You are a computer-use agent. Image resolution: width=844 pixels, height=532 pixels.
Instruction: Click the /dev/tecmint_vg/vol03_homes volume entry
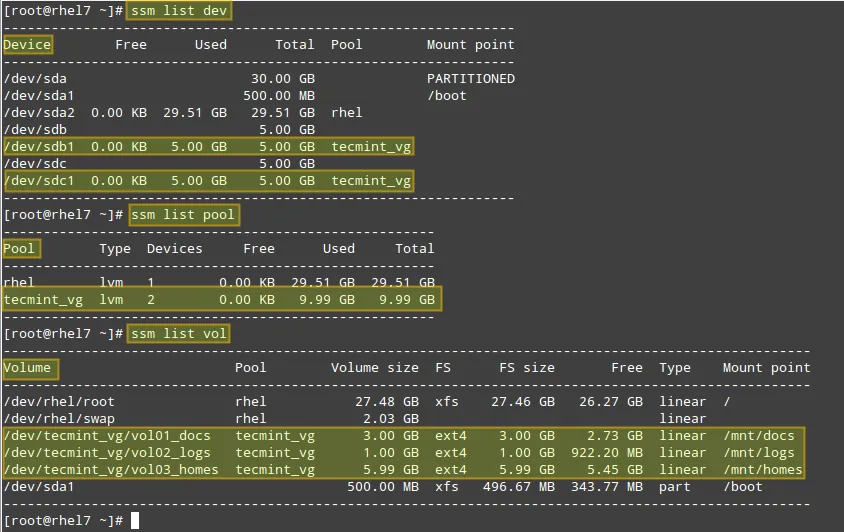[x=111, y=470]
